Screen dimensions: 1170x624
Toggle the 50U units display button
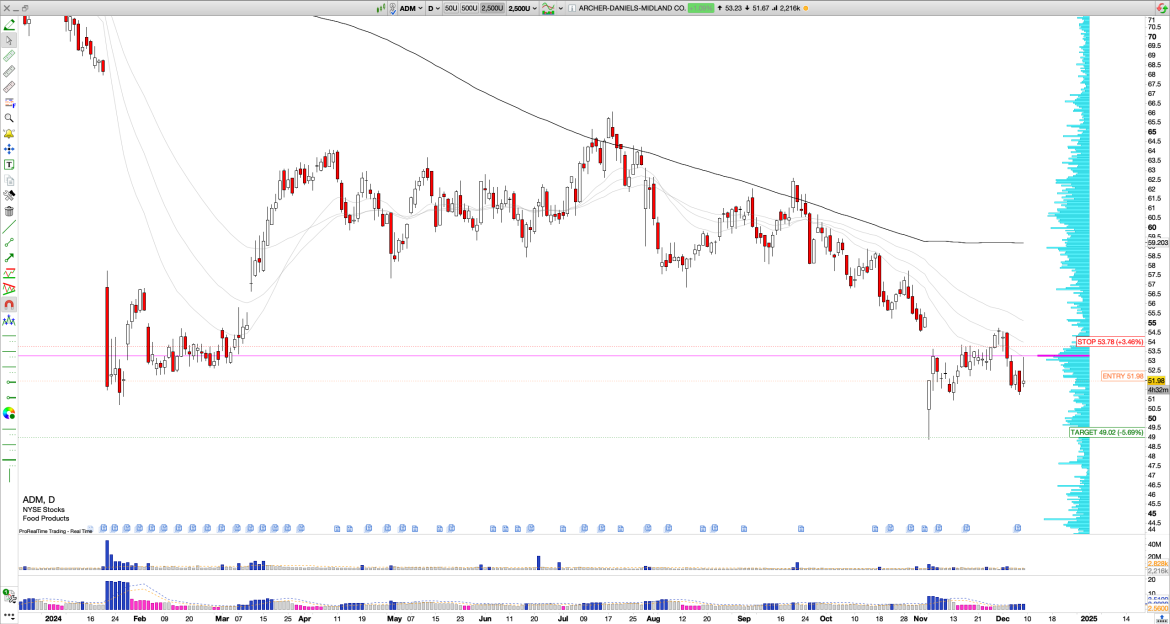tap(452, 7)
